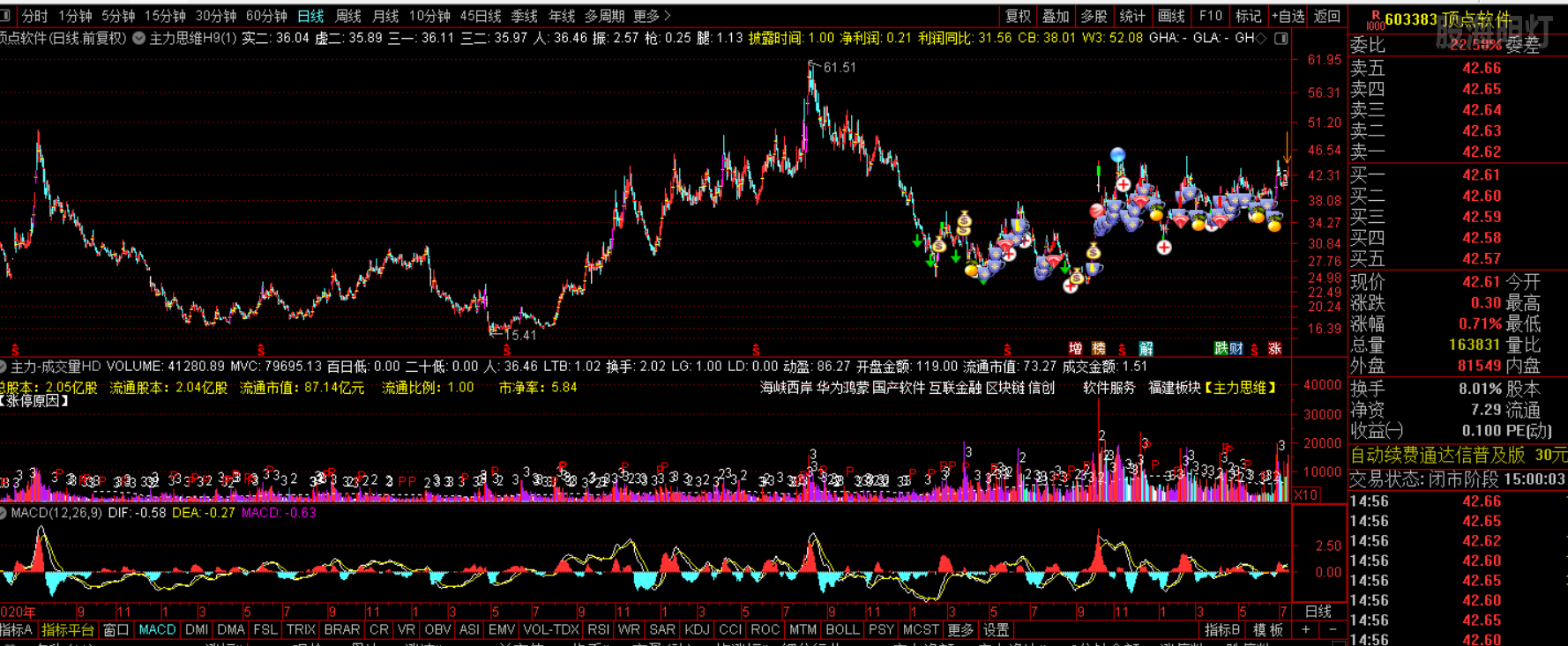
Task: Activate the 画线 drawing tool
Action: point(1171,16)
